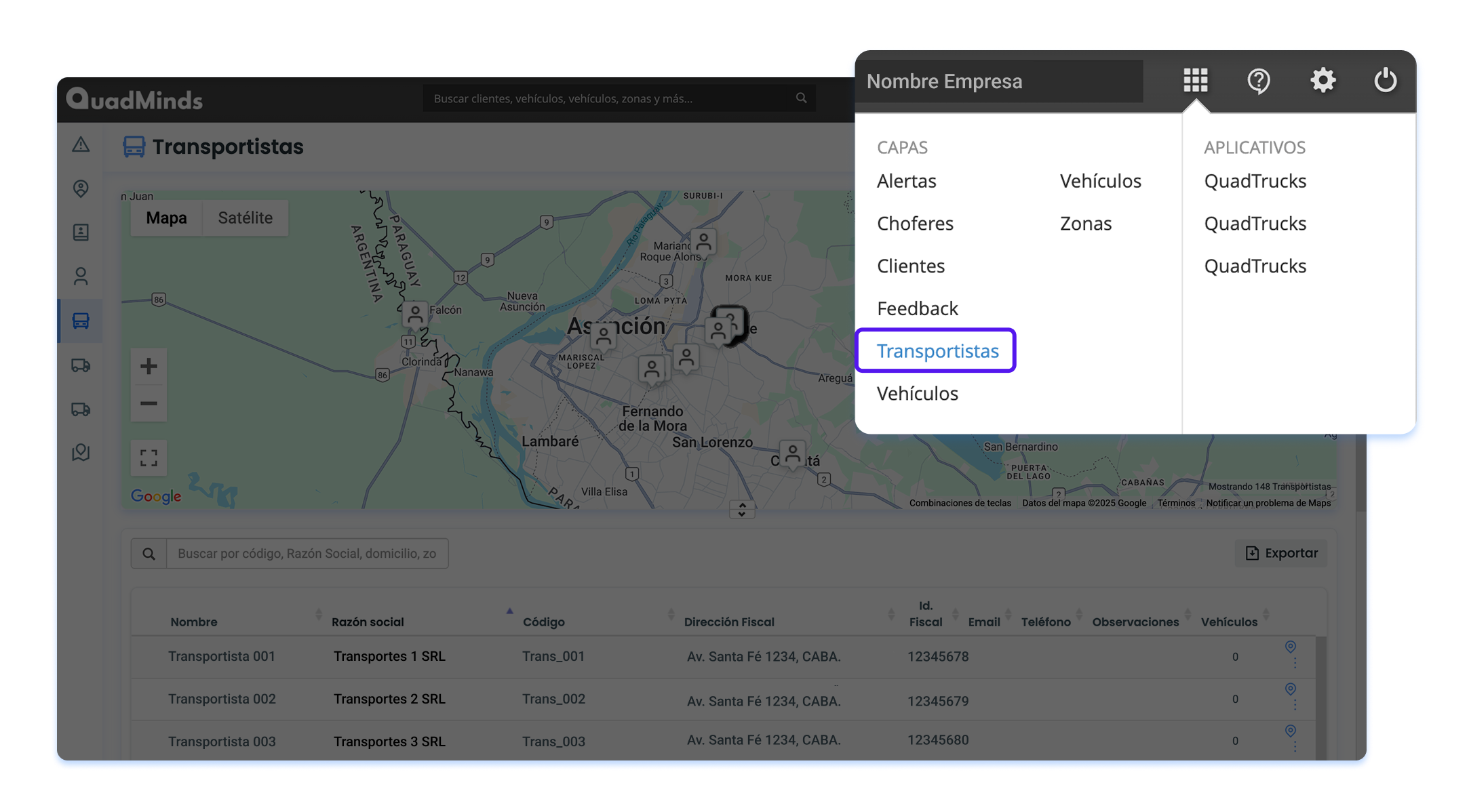
Task: Click the Transportistas page title bus icon
Action: click(134, 146)
